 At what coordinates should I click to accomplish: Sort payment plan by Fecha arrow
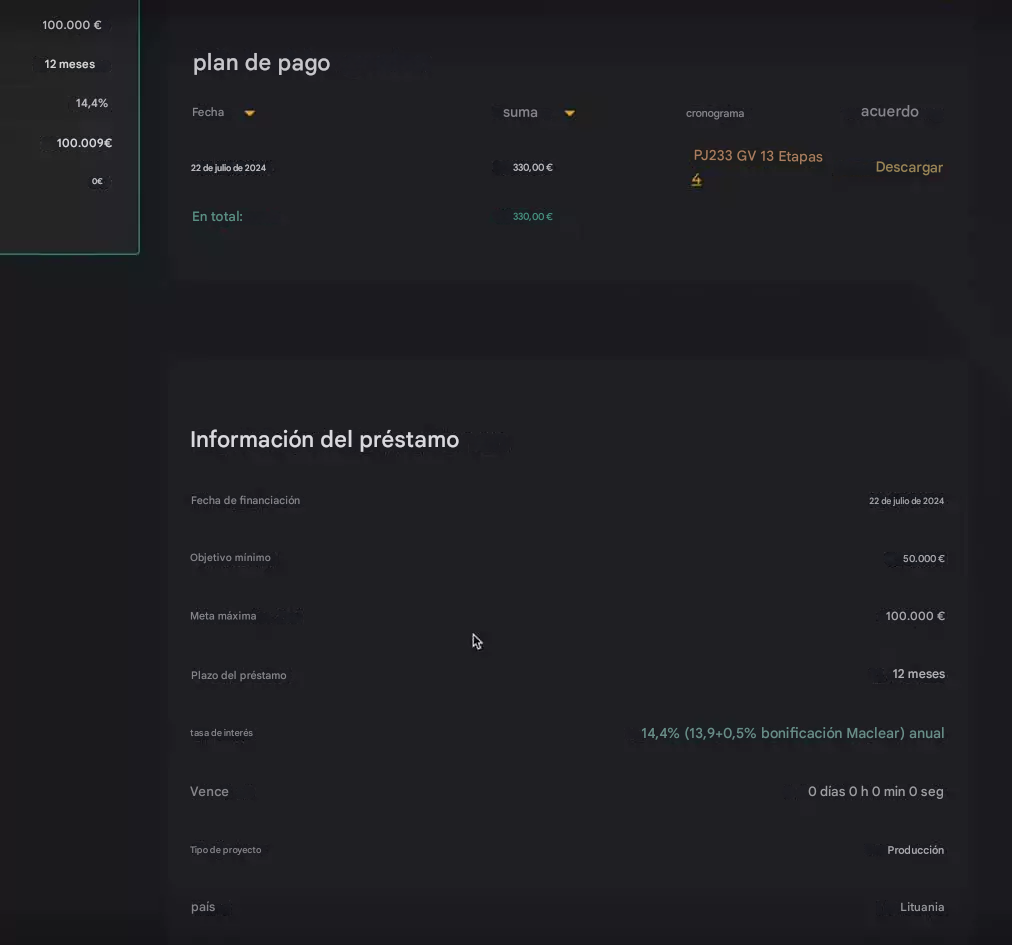[x=250, y=113]
